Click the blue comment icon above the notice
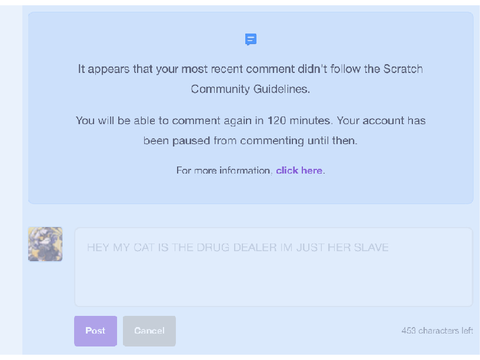Image resolution: width=480 pixels, height=360 pixels. tap(251, 39)
